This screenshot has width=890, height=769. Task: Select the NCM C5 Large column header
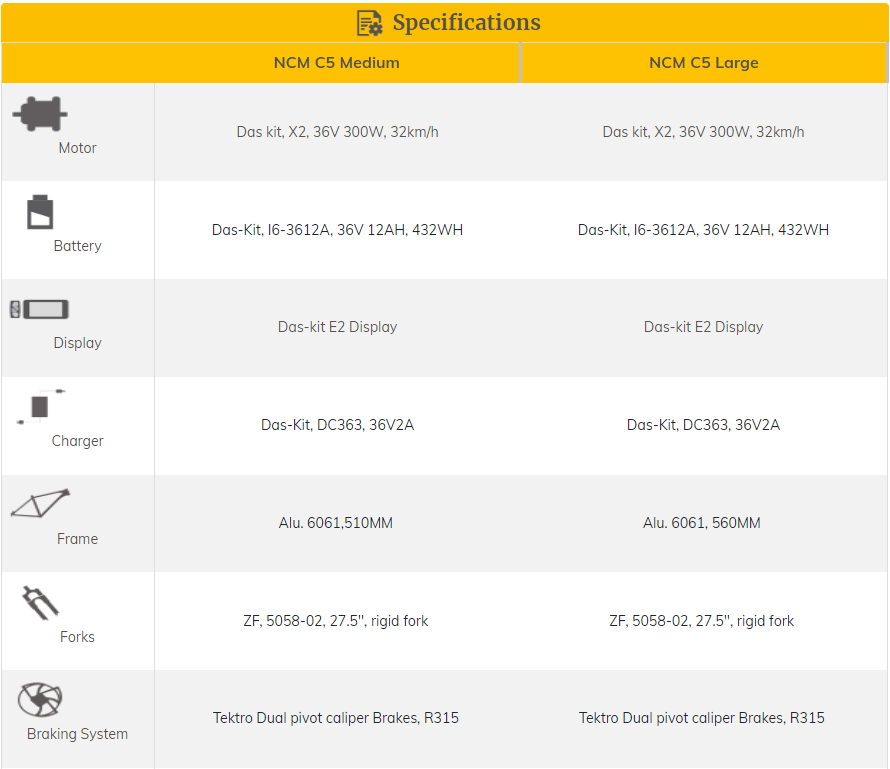click(703, 63)
